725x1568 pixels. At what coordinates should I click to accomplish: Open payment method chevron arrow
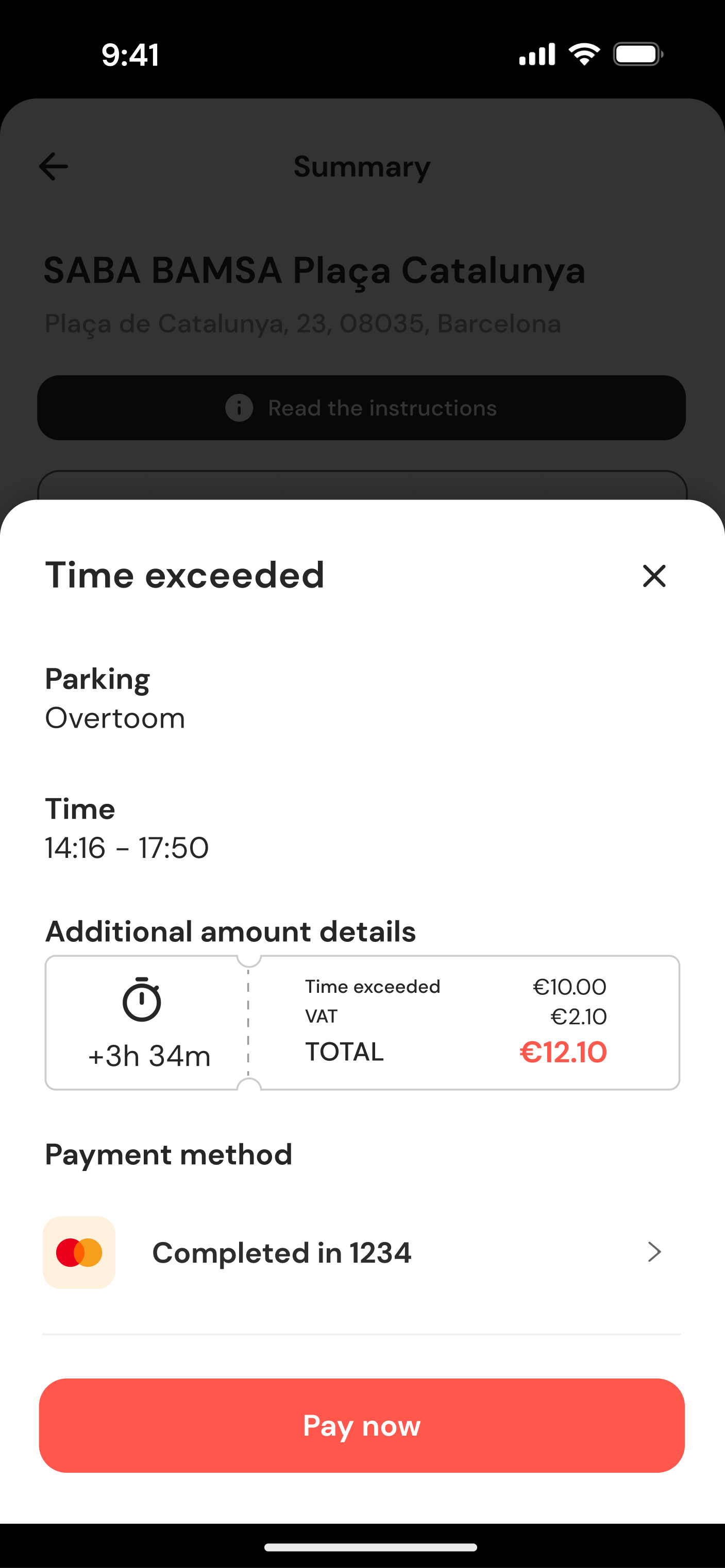click(x=654, y=1252)
